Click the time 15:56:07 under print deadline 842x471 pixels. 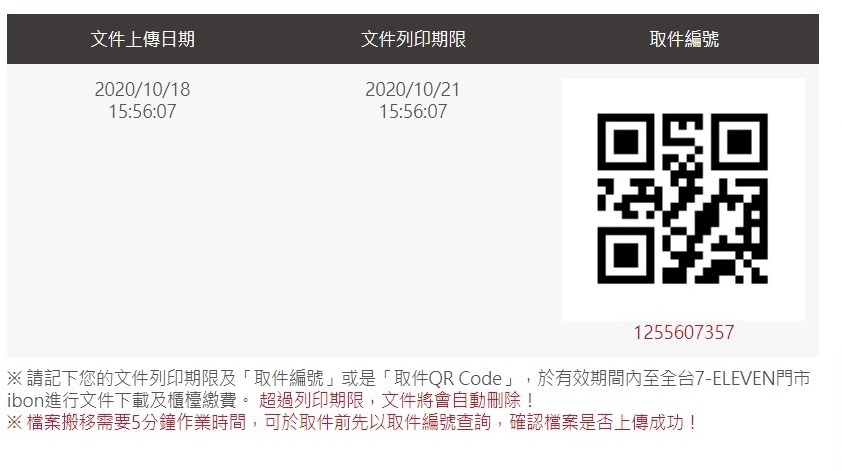pos(413,112)
